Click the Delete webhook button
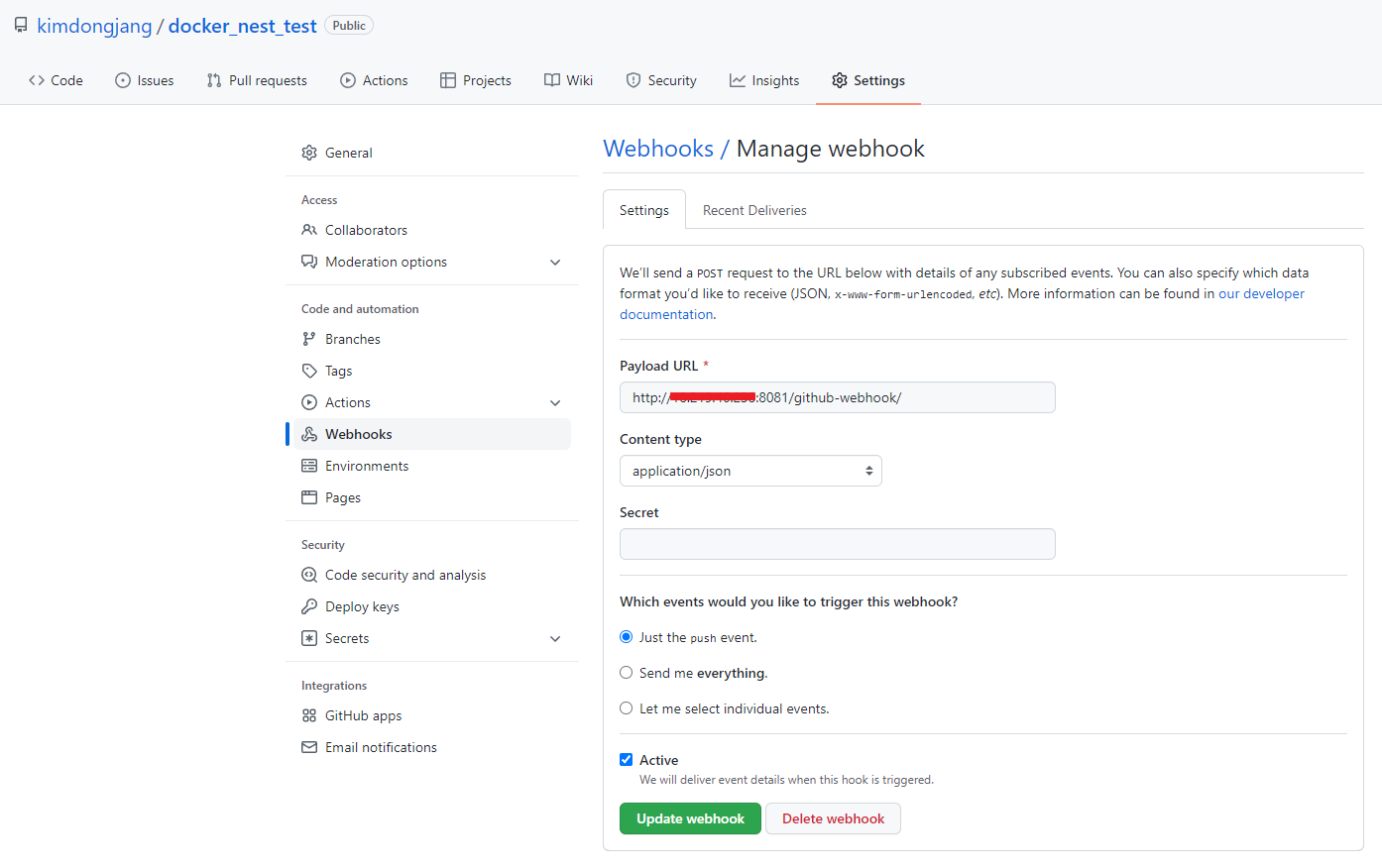The width and height of the screenshot is (1382, 868). [x=833, y=818]
